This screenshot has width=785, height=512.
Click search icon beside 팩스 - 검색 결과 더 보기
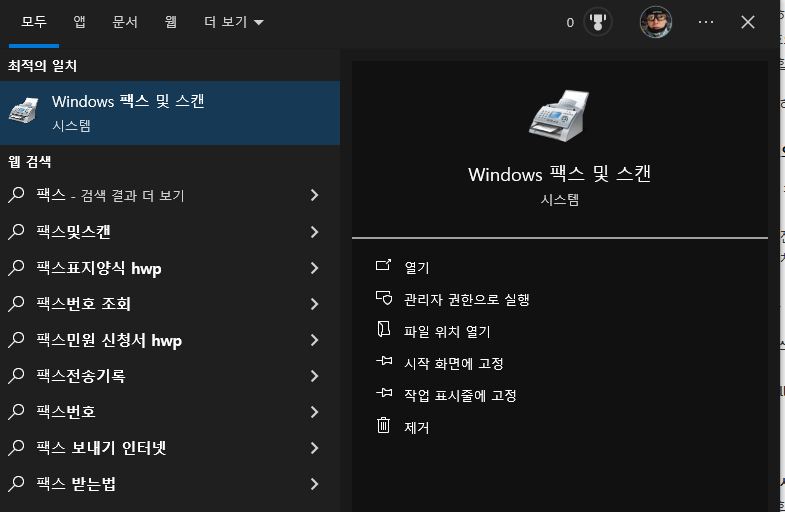click(16, 195)
